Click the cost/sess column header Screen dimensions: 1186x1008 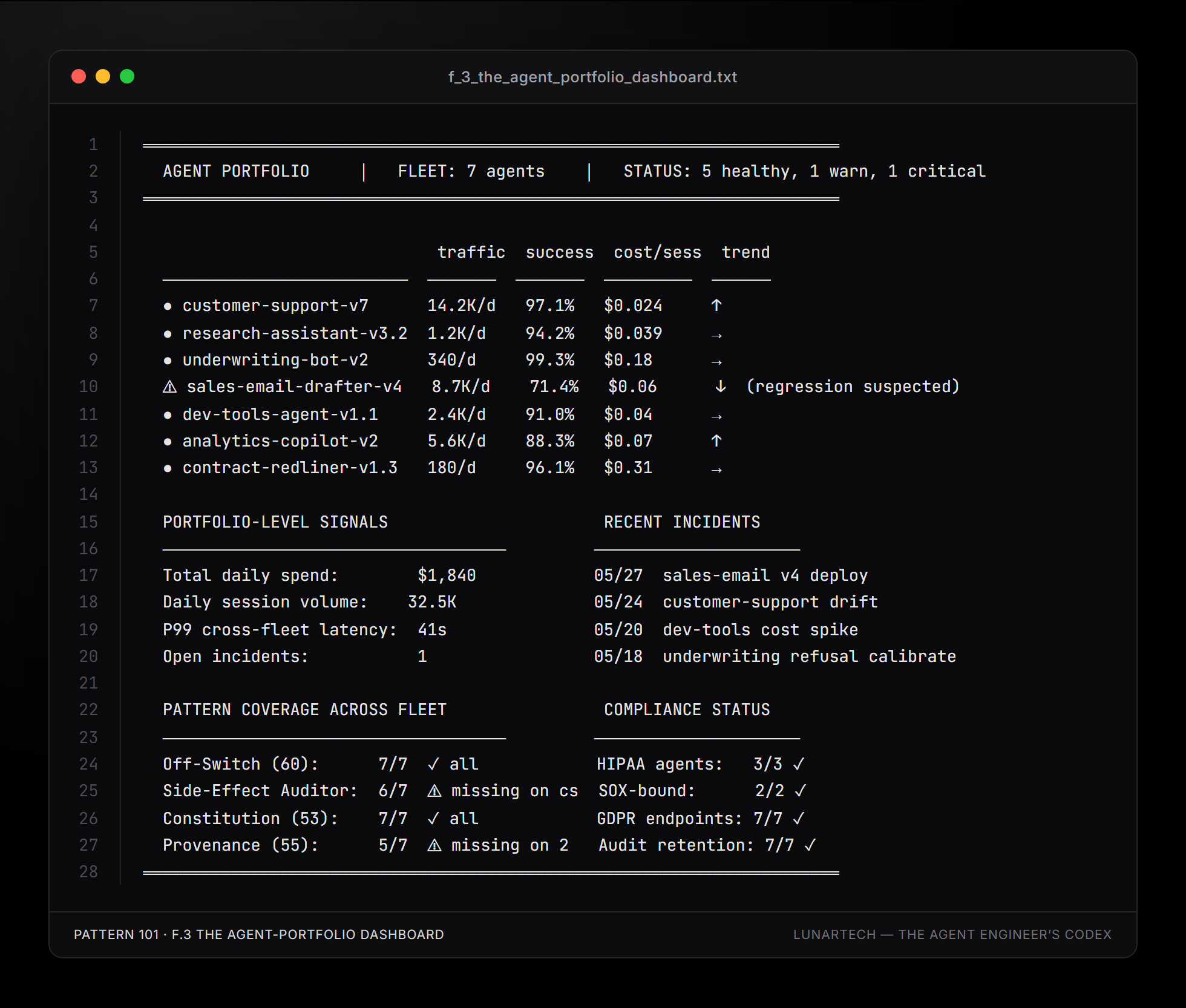pos(658,252)
